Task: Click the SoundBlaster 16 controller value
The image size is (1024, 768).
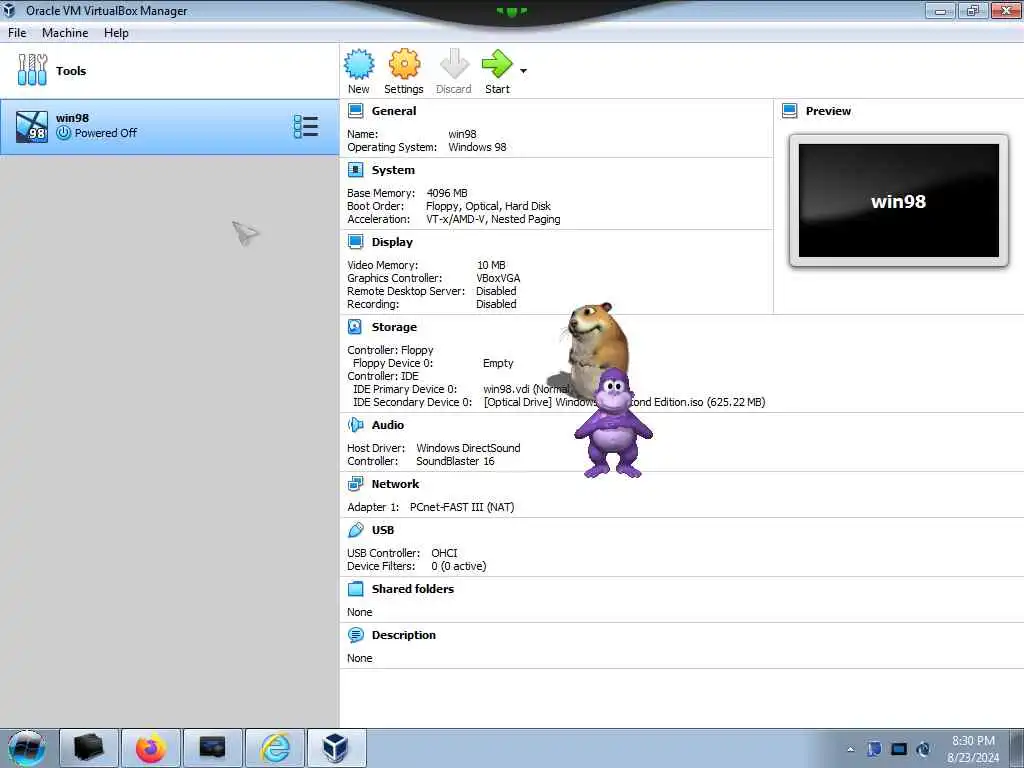Action: click(455, 461)
